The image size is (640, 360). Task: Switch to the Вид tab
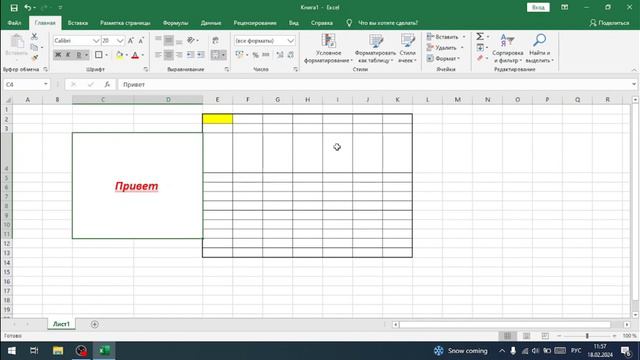293,23
